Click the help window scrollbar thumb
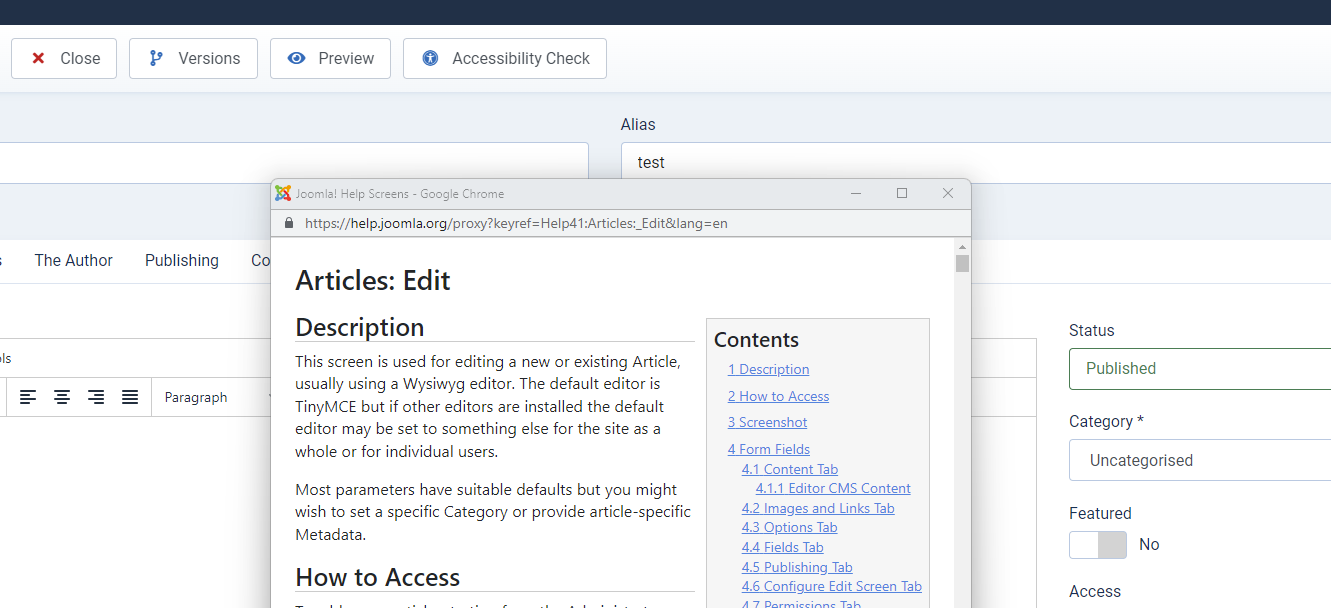The image size is (1331, 608). pos(962,263)
